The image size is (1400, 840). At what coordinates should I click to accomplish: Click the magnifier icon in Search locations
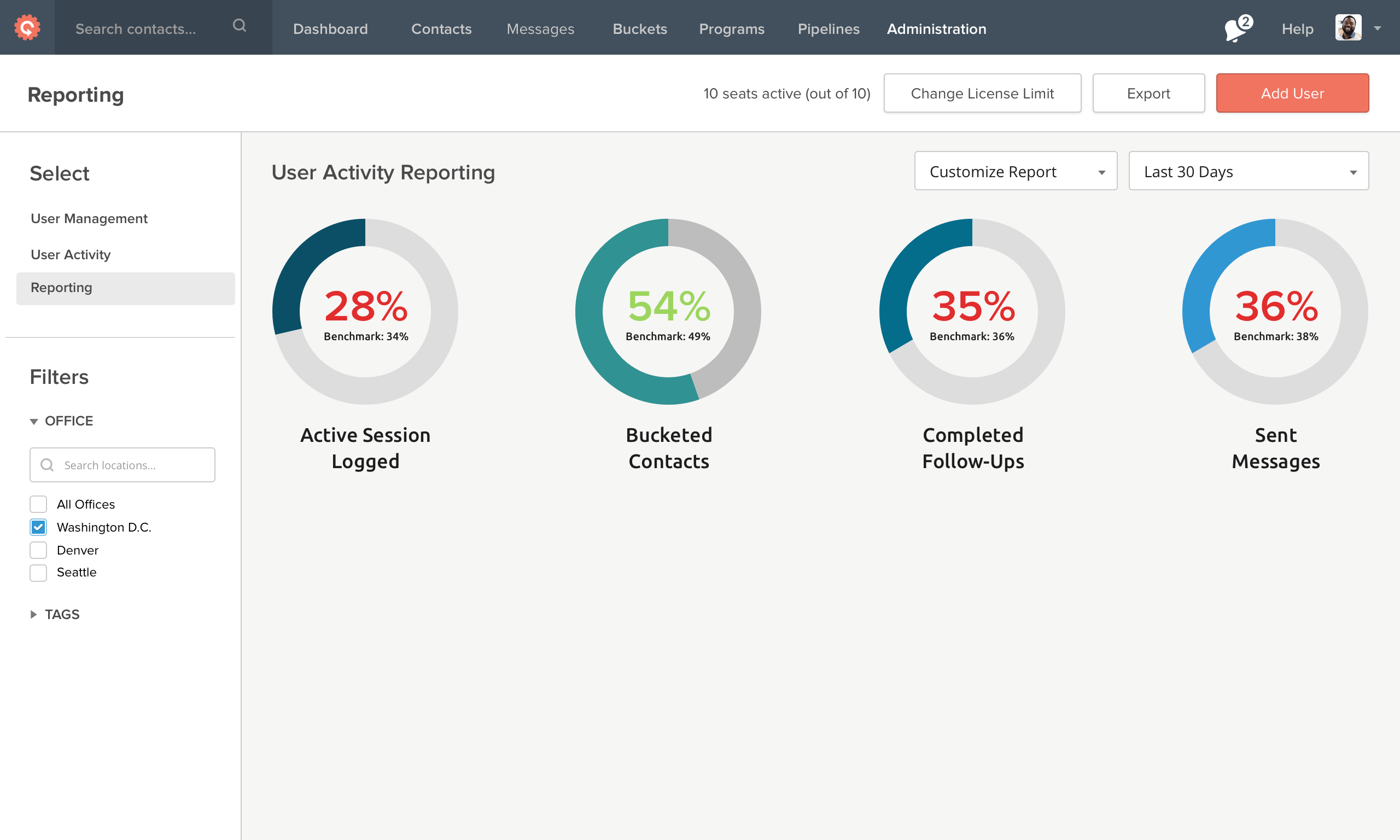[48, 465]
